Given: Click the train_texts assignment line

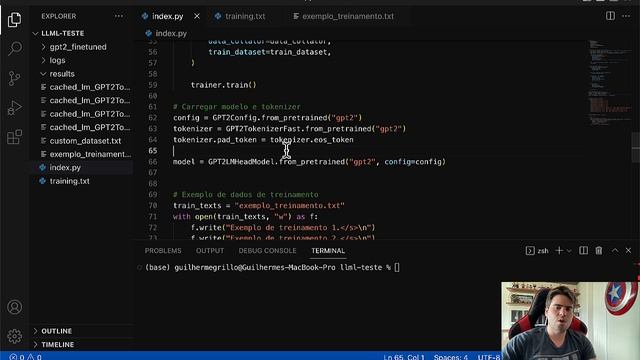Looking at the screenshot, I should click(x=259, y=206).
